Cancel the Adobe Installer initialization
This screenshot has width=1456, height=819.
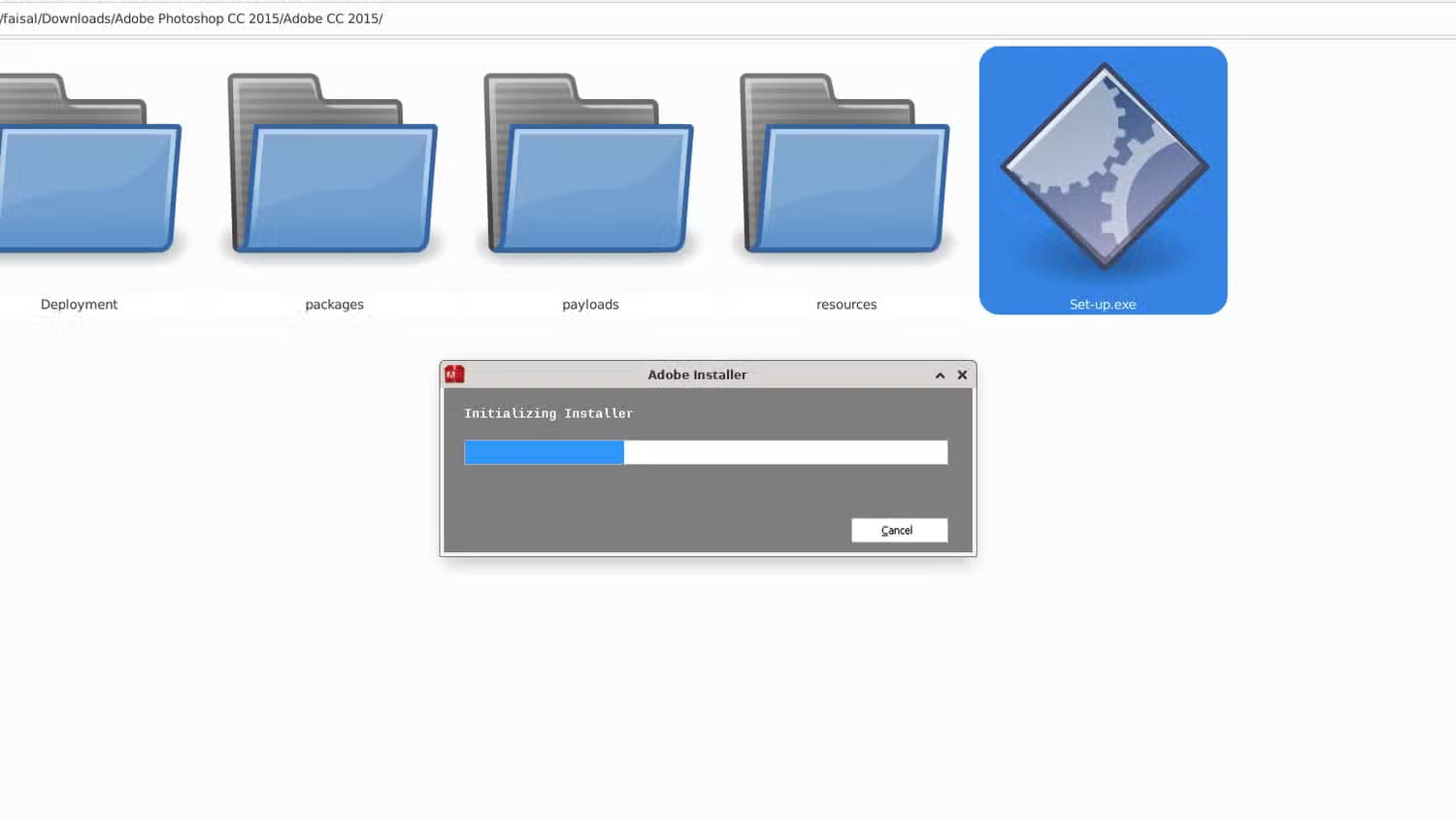(899, 530)
